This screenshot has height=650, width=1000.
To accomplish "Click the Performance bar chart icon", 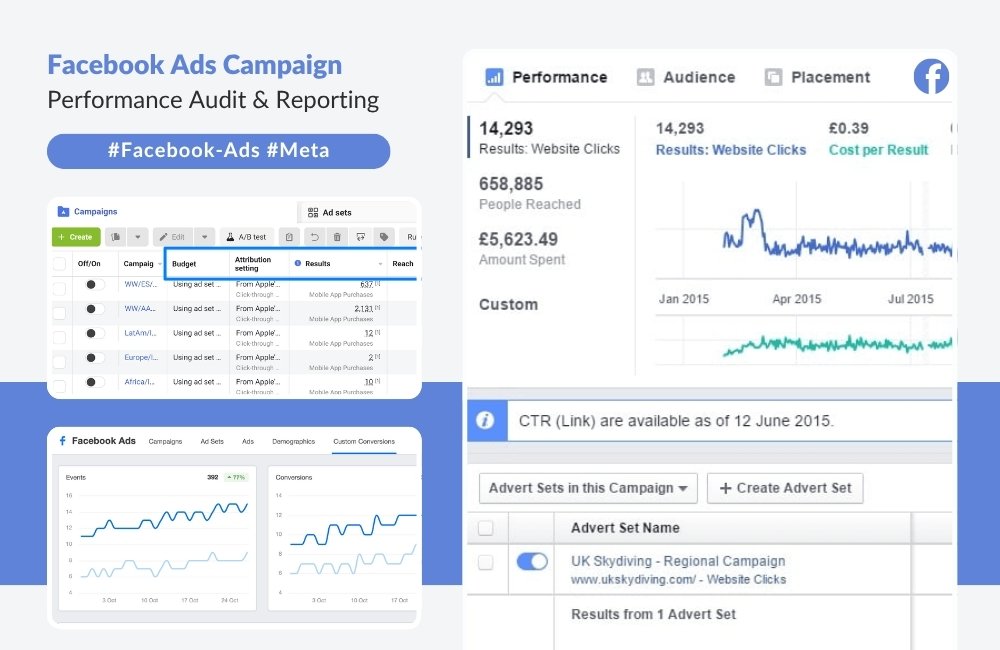I will (494, 77).
